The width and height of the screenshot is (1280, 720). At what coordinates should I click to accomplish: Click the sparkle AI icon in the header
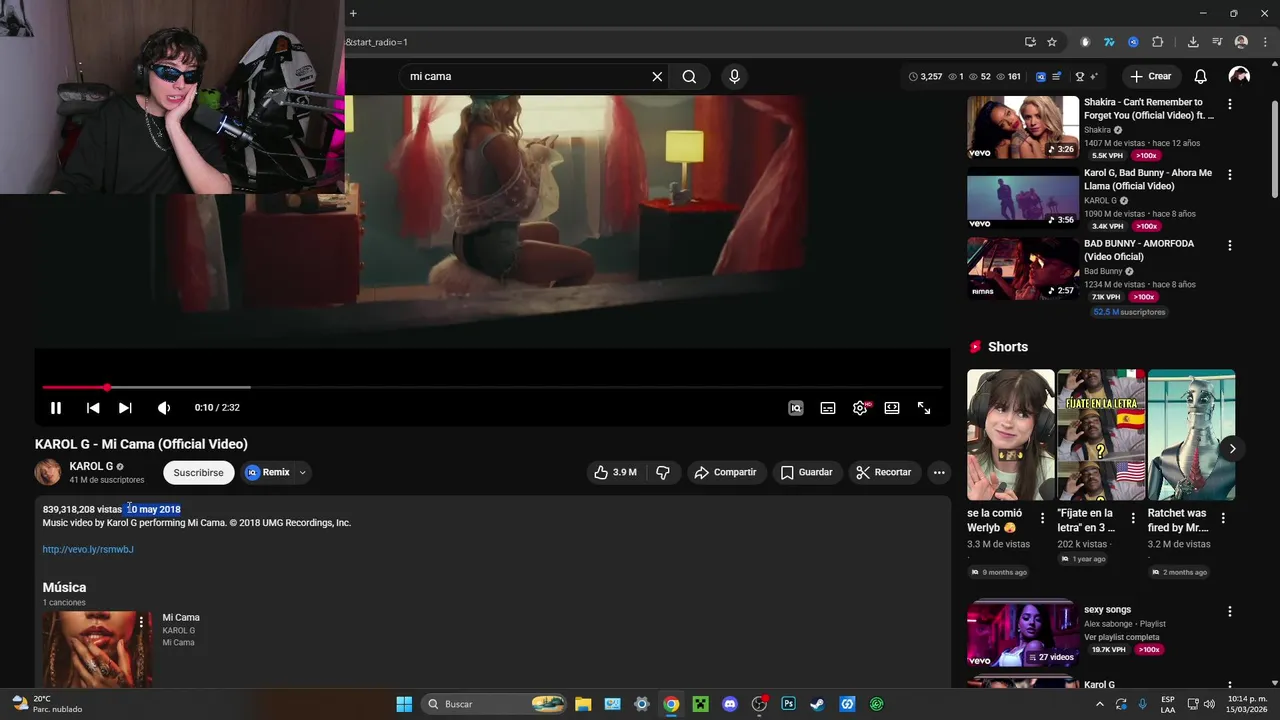1093,77
